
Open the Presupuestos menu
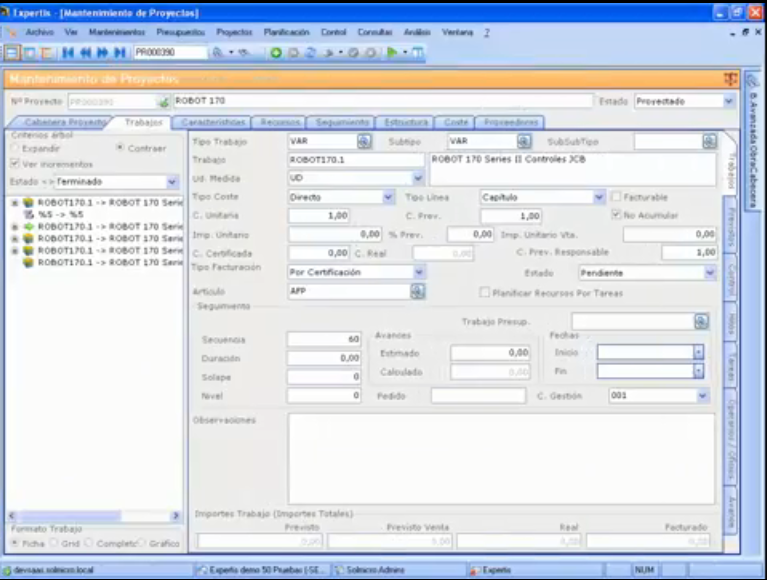click(x=180, y=32)
